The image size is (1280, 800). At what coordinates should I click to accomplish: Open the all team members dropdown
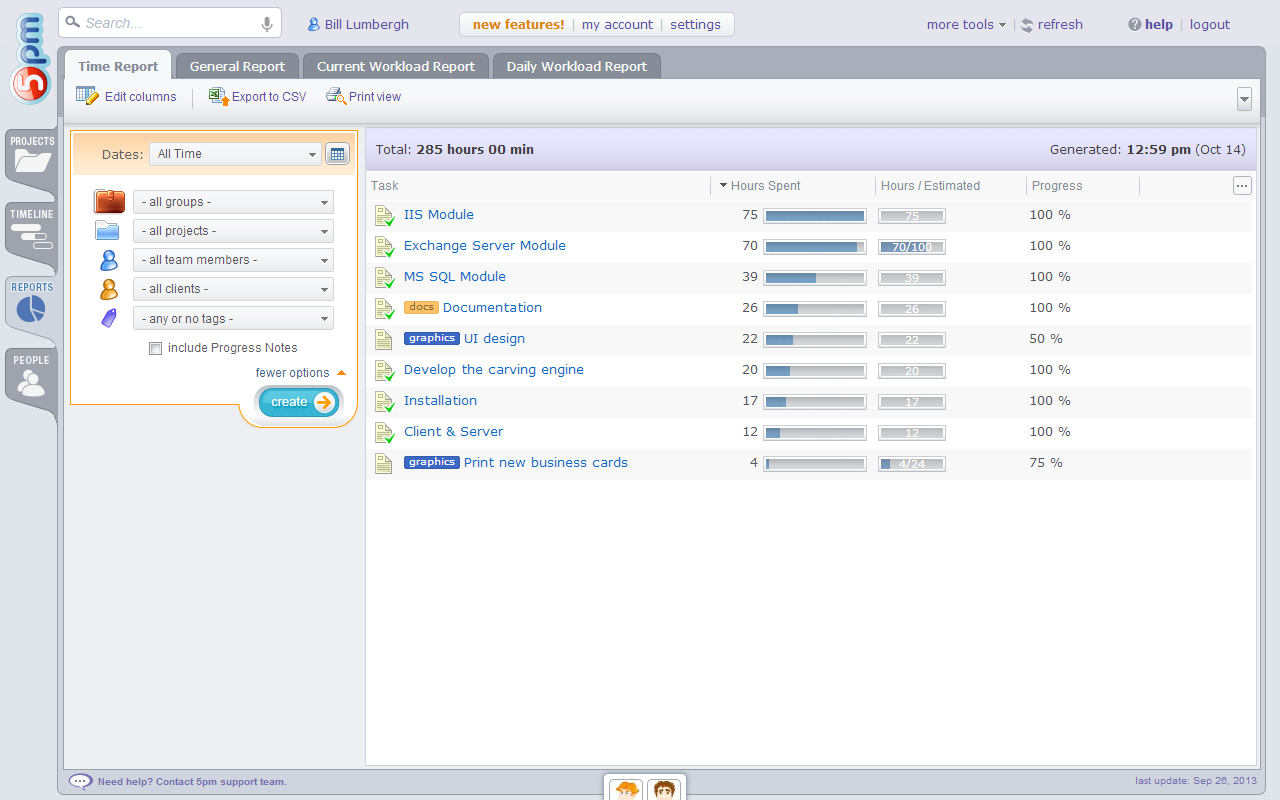point(233,260)
